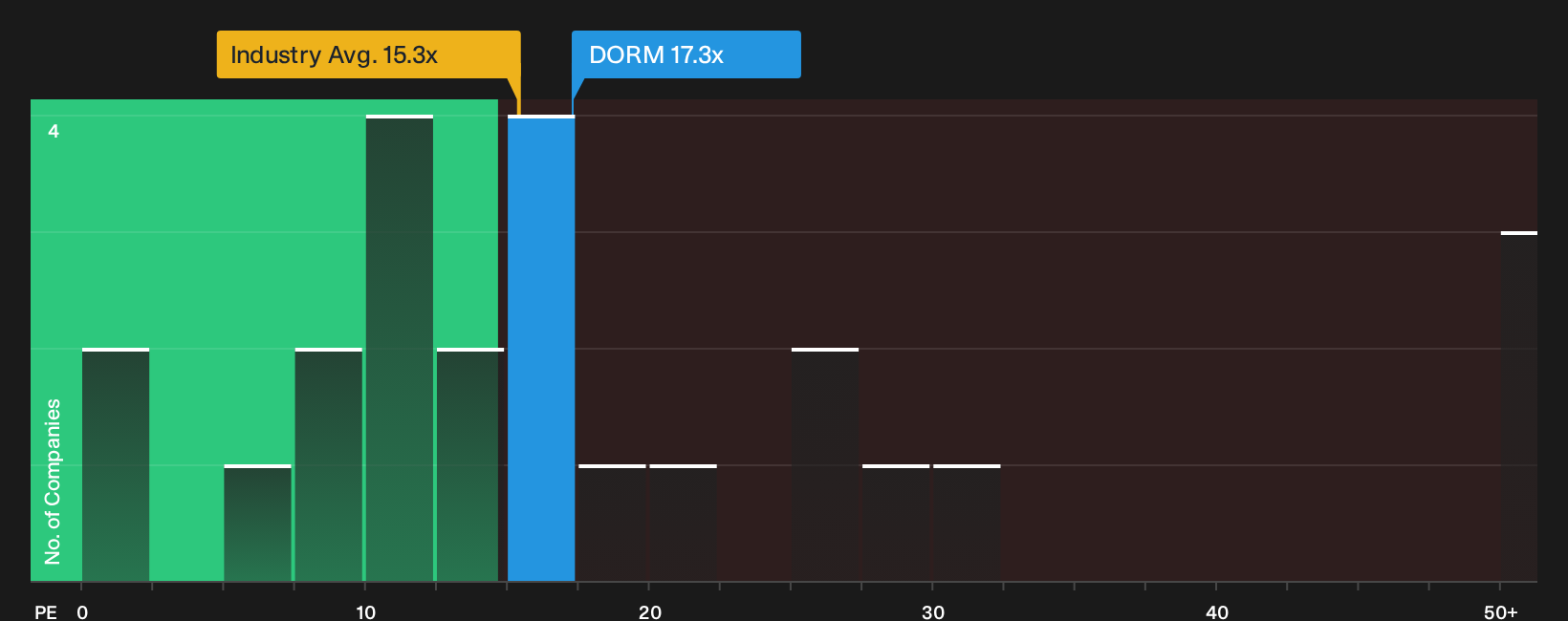
Task: Click the '4' y-axis value
Action: [x=54, y=131]
